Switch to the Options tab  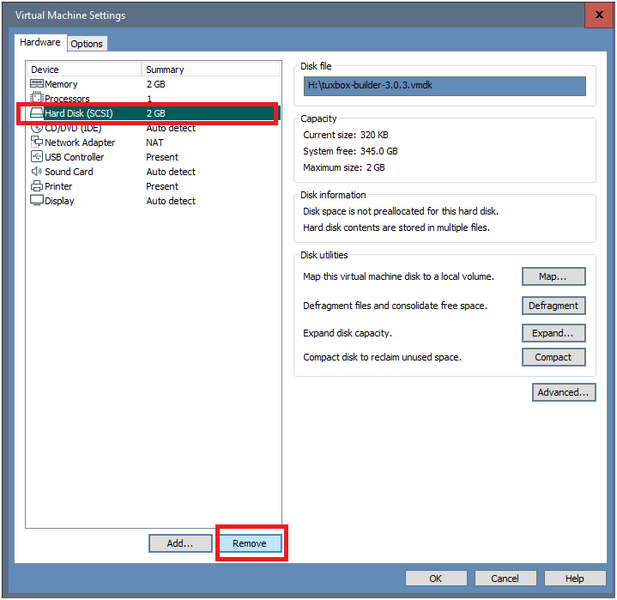pyautogui.click(x=87, y=44)
